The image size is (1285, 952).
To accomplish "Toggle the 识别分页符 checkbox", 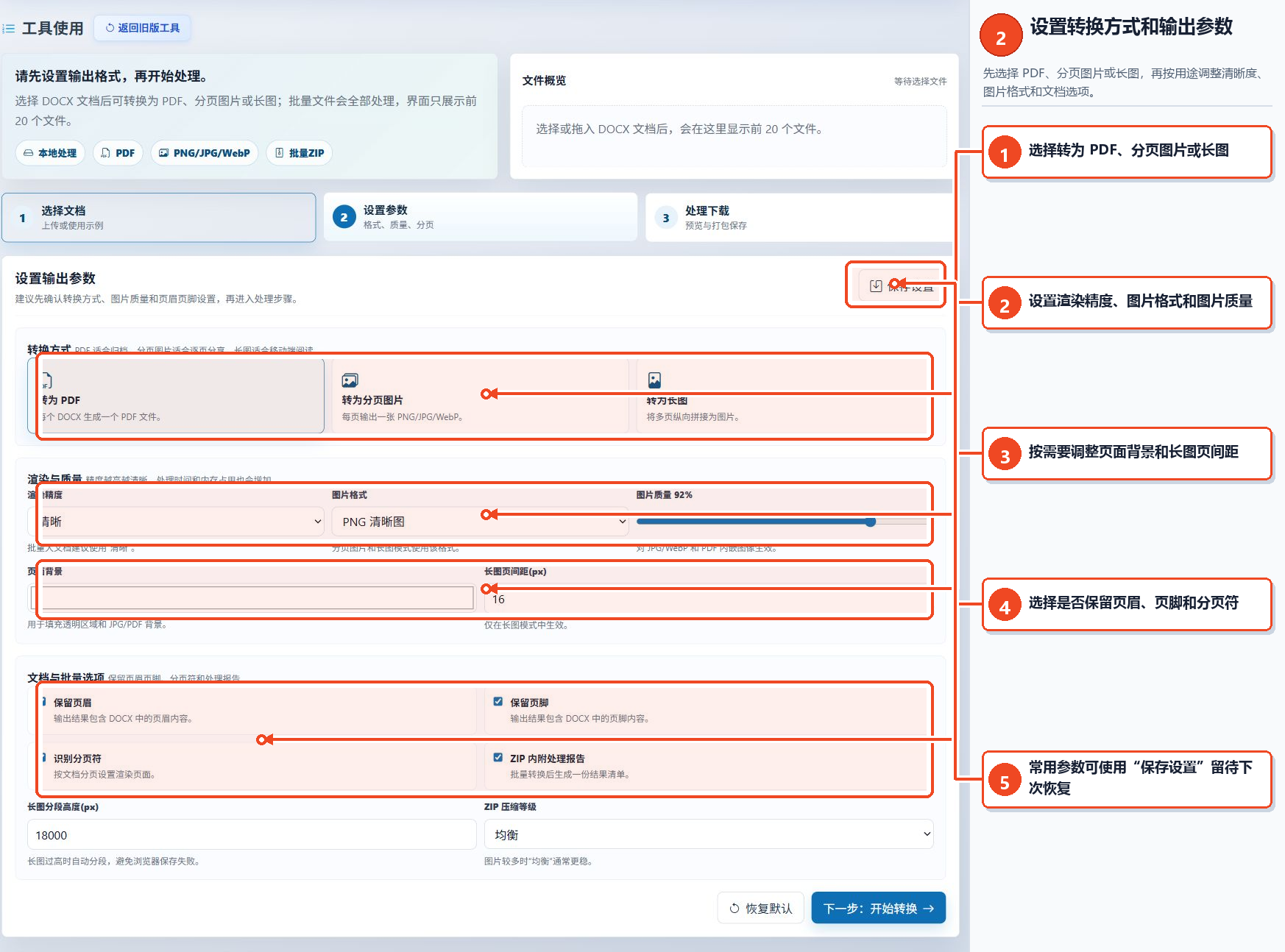I will click(x=42, y=758).
